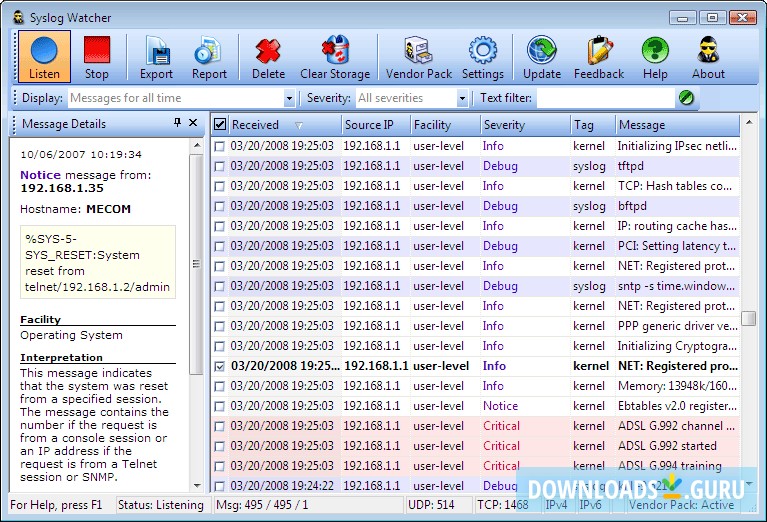Check the 'PPP generic driver ve...' row box
Screen dimensions: 767x522
pos(220,326)
